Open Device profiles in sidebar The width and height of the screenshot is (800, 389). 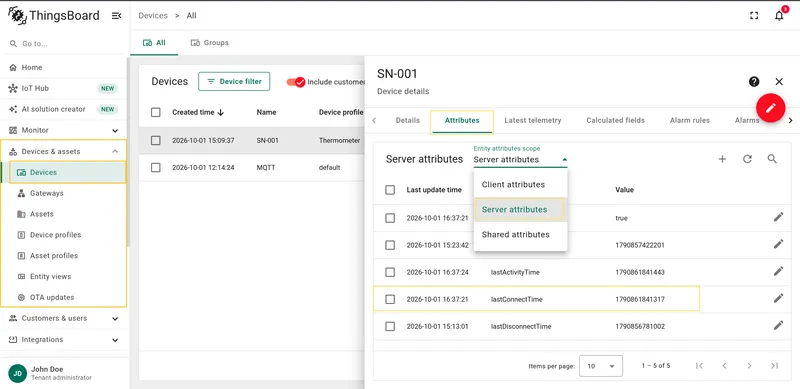(x=55, y=235)
